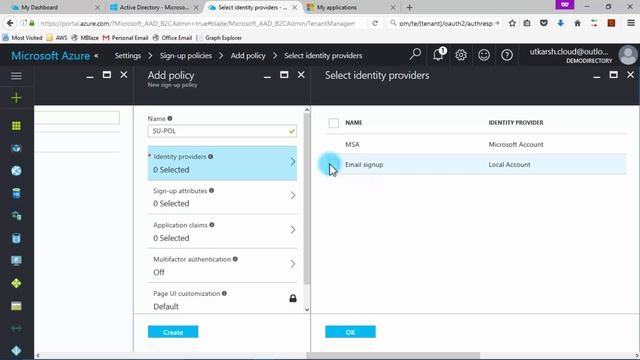Open Most Visited bookmark
Image resolution: width=640 pixels, height=360 pixels.
(22, 38)
